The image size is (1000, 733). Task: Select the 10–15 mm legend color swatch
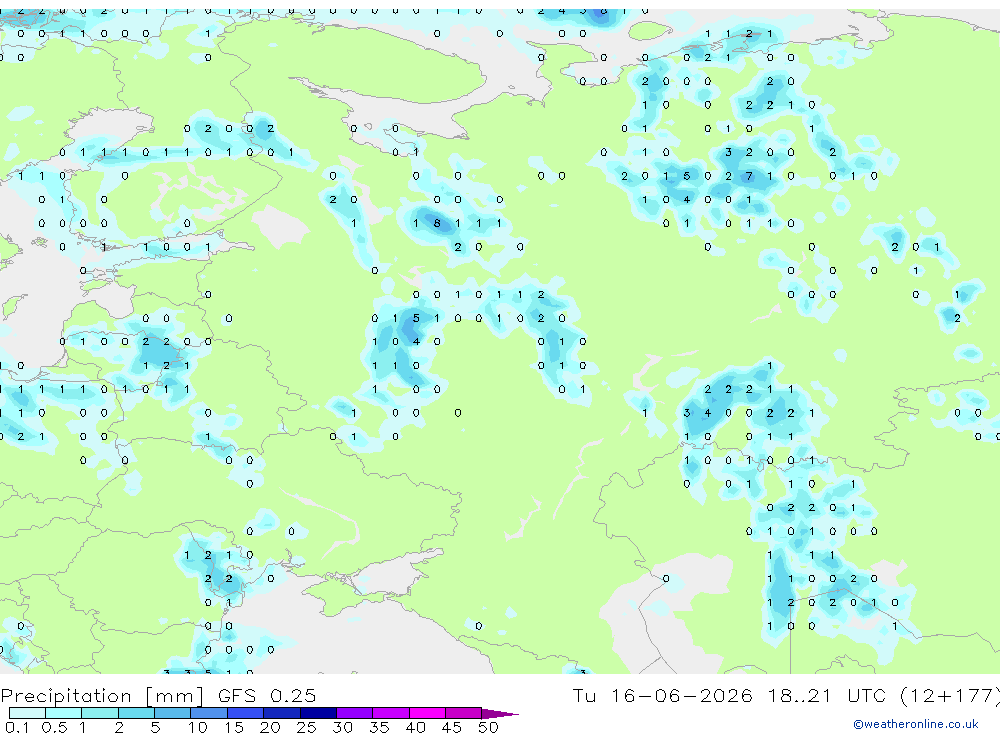[209, 713]
